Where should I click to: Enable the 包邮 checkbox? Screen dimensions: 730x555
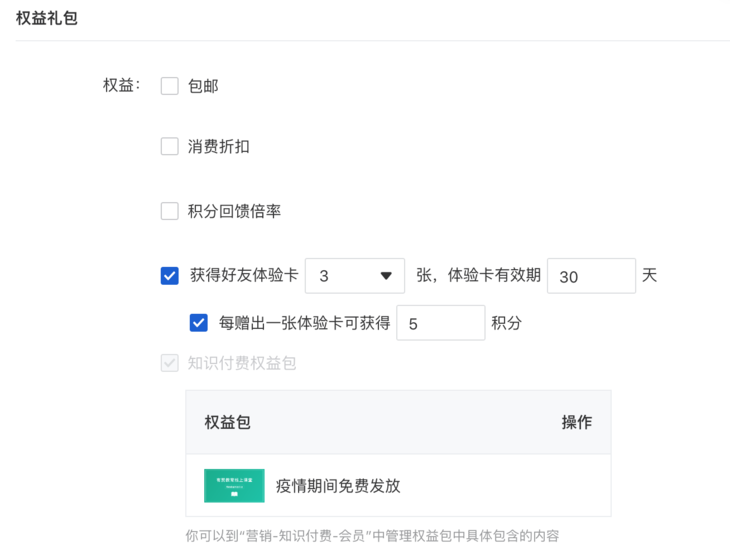tap(169, 86)
